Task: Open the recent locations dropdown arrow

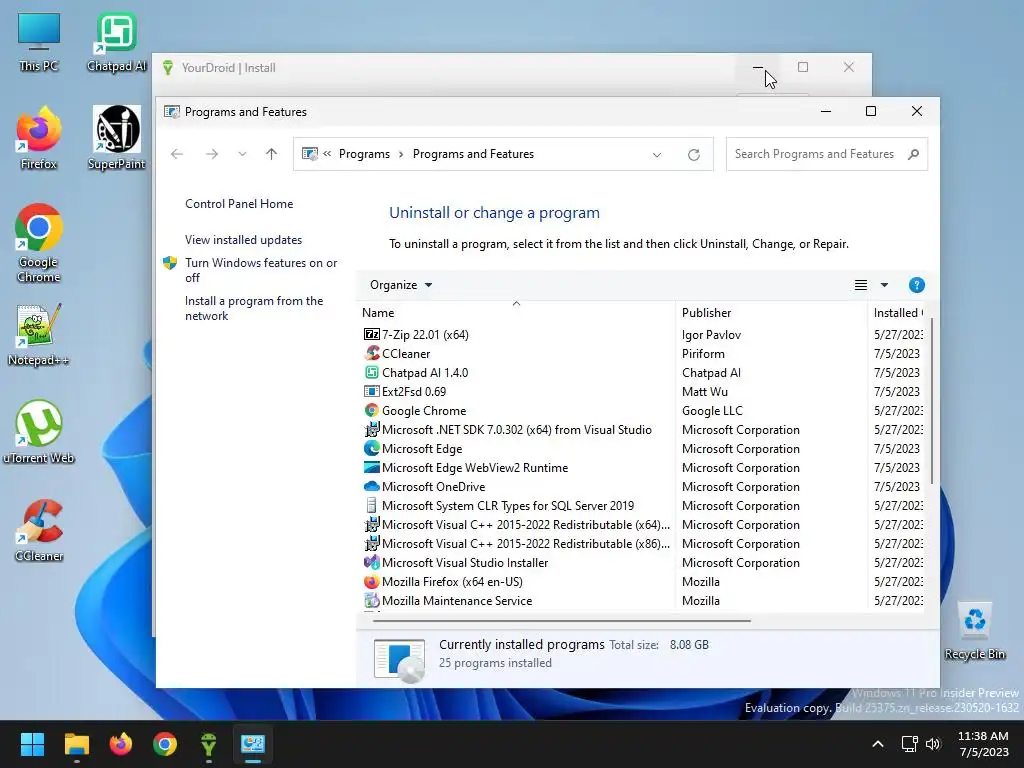Action: [242, 154]
